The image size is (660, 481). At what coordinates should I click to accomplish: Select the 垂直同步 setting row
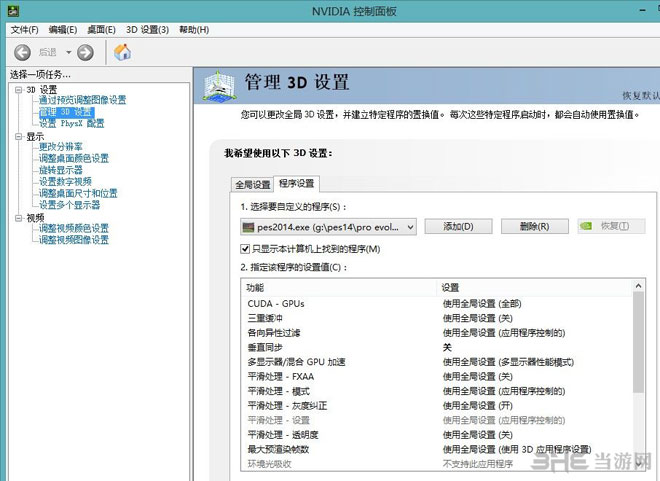point(436,348)
